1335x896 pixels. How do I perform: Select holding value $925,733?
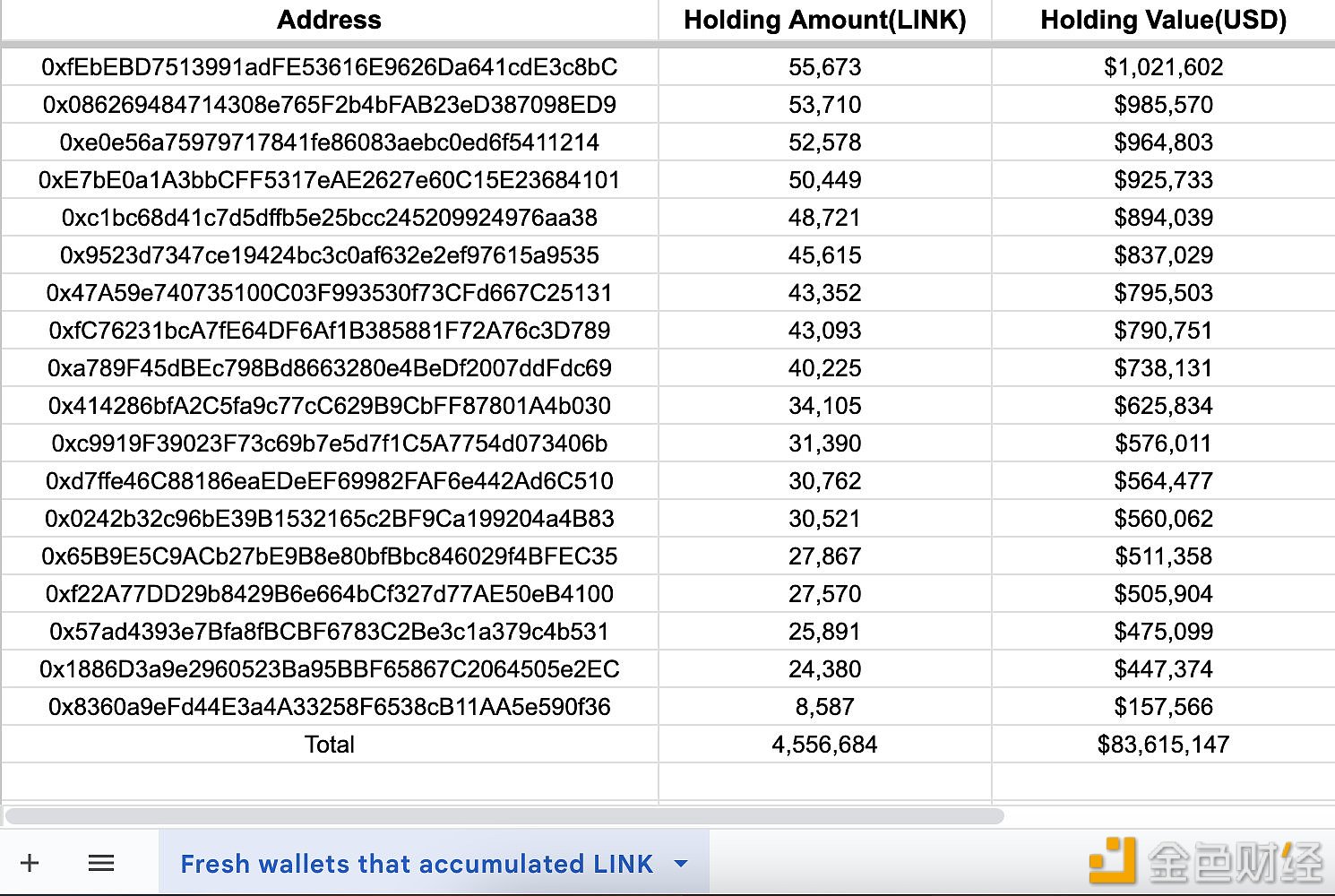point(1163,180)
